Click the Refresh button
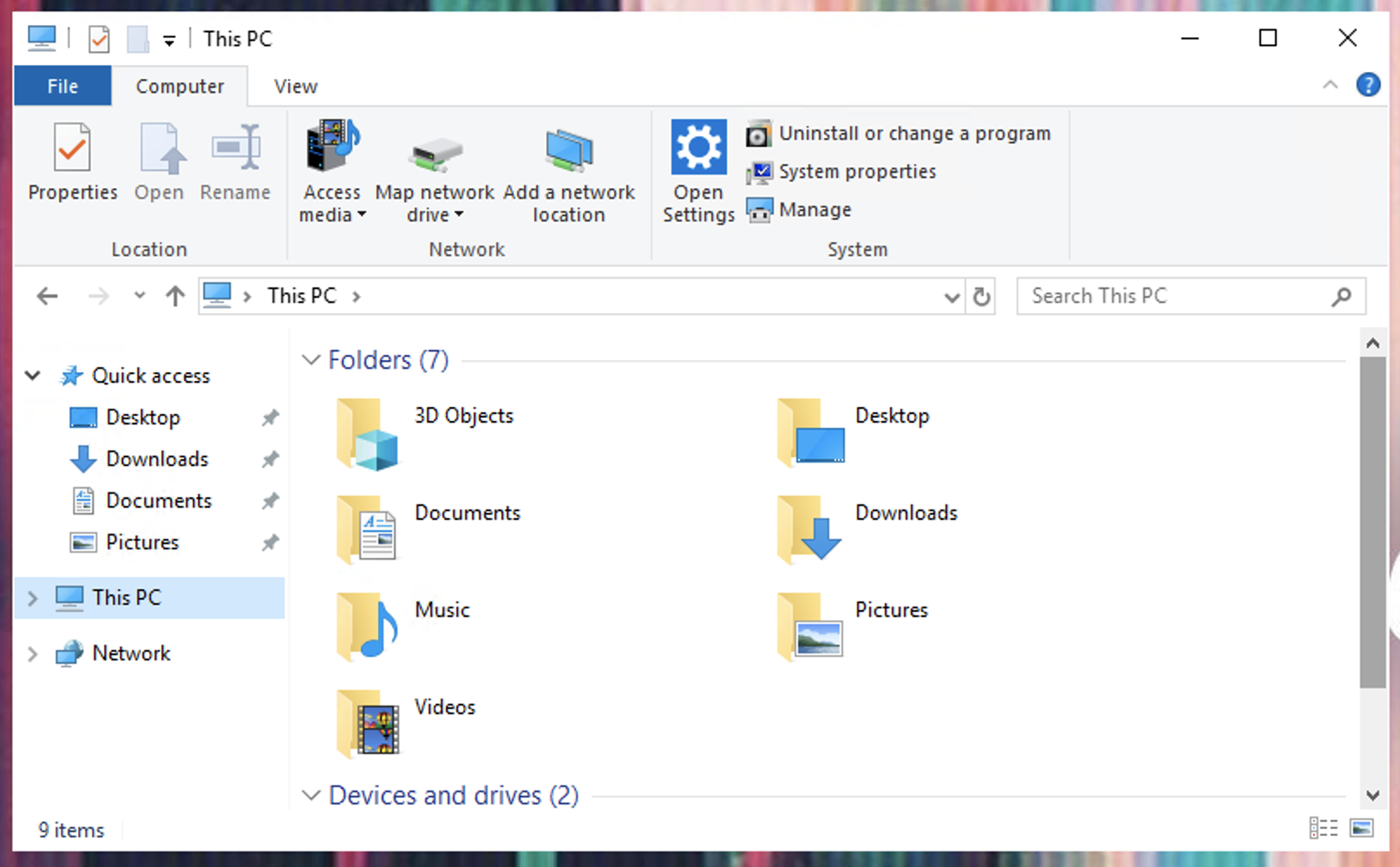This screenshot has width=1400, height=867. pyautogui.click(x=981, y=297)
